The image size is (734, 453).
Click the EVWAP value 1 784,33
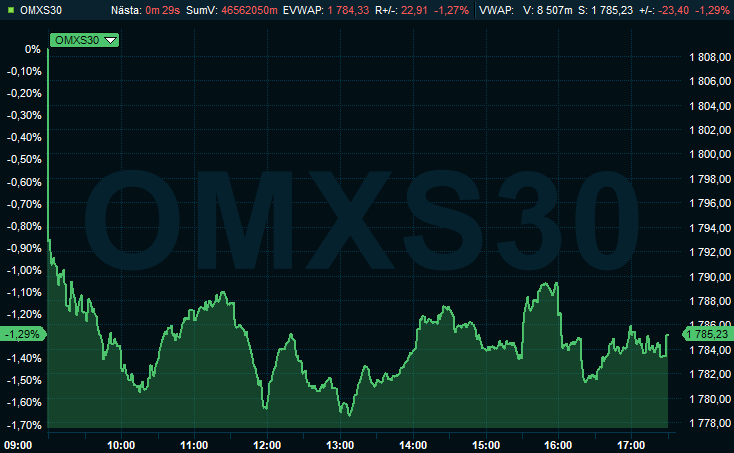coord(348,10)
